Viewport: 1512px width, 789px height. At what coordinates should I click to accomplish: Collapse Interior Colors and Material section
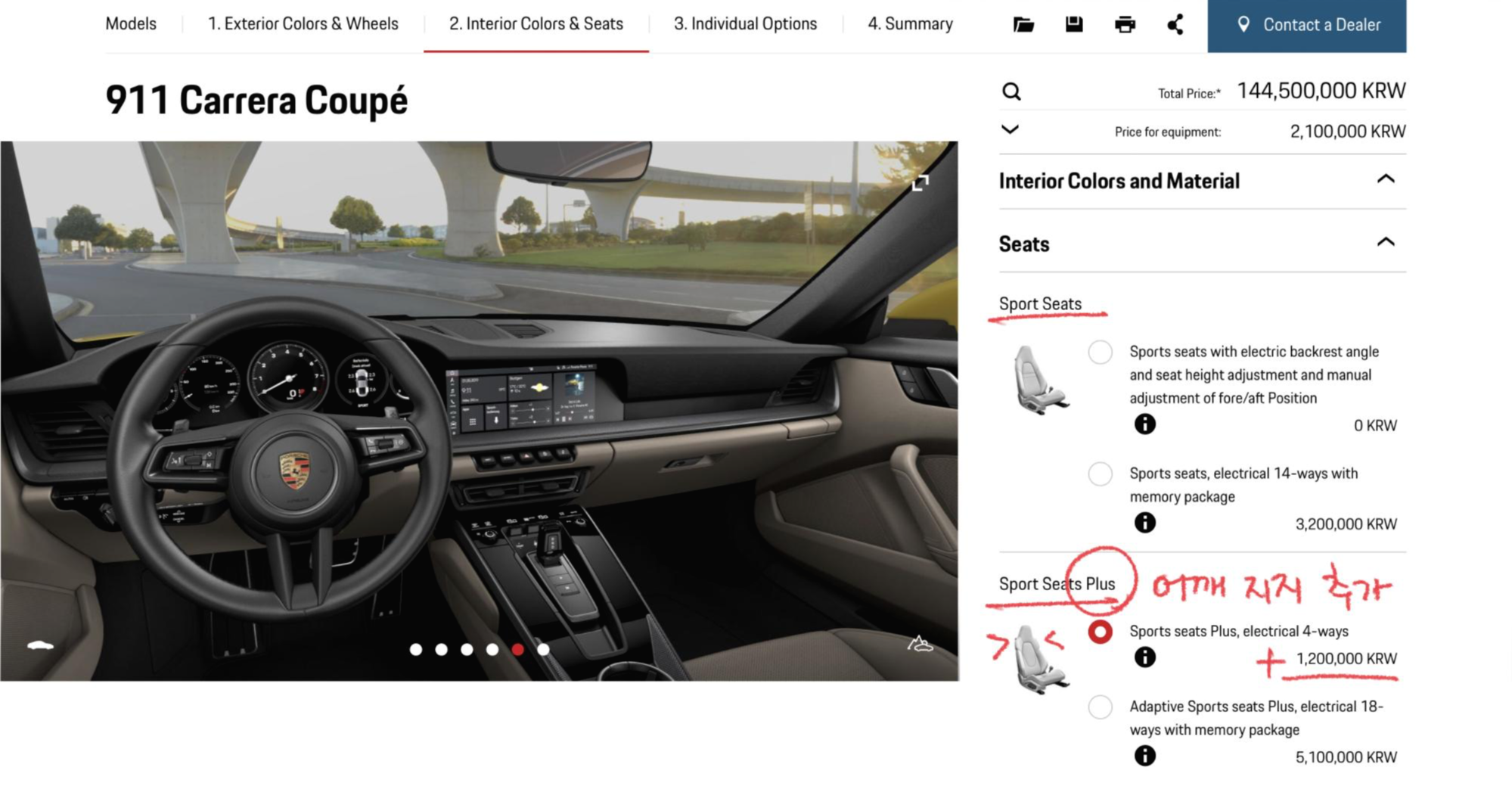click(1386, 179)
